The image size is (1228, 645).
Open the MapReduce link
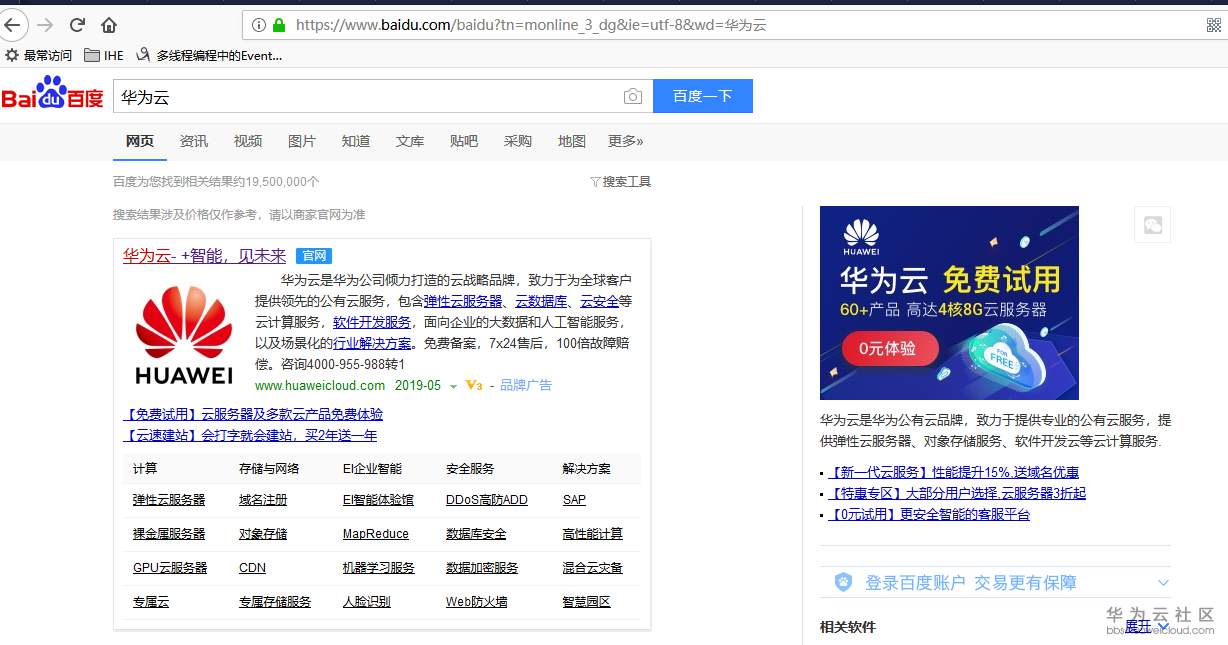(376, 534)
